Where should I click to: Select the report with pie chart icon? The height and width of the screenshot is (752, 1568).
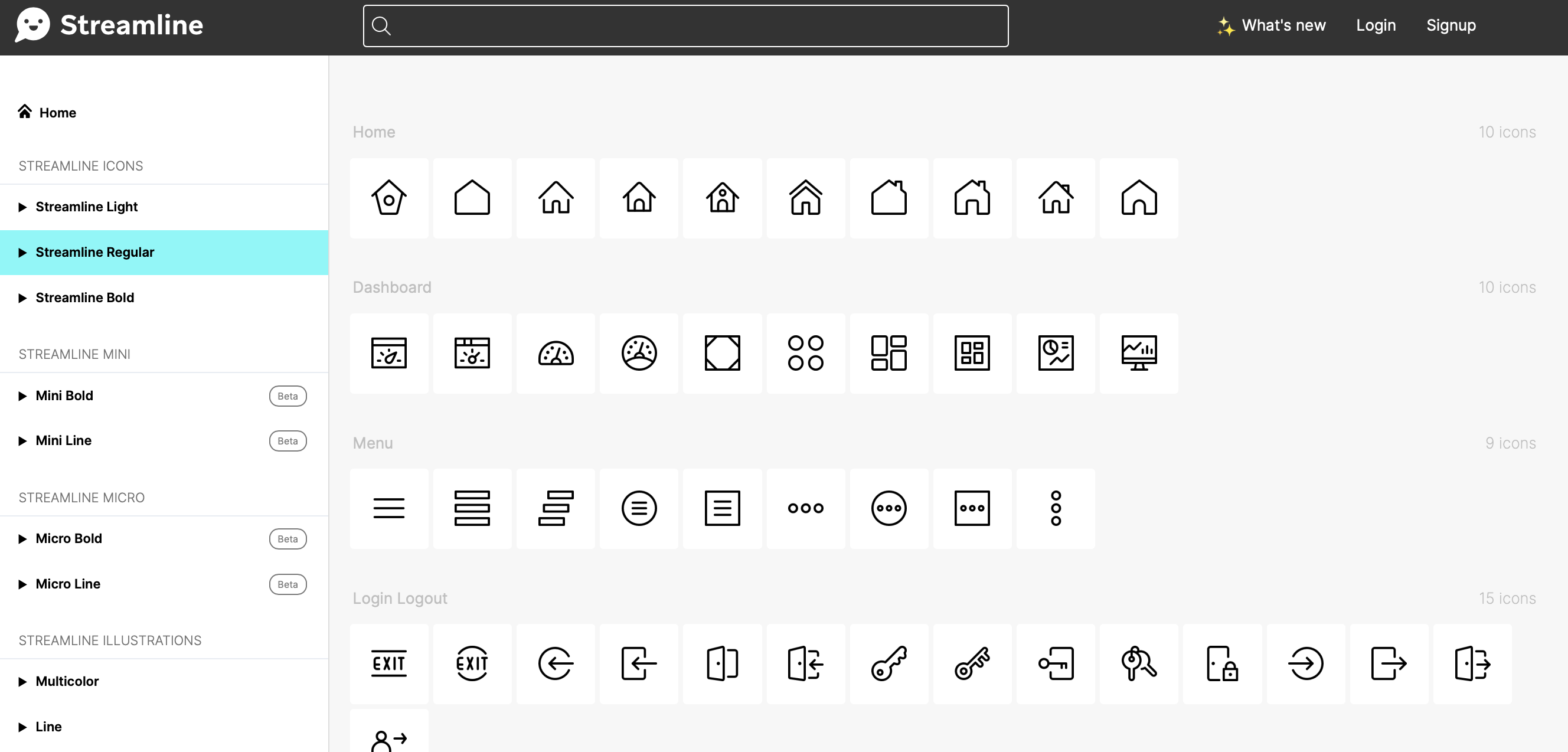click(x=1056, y=354)
